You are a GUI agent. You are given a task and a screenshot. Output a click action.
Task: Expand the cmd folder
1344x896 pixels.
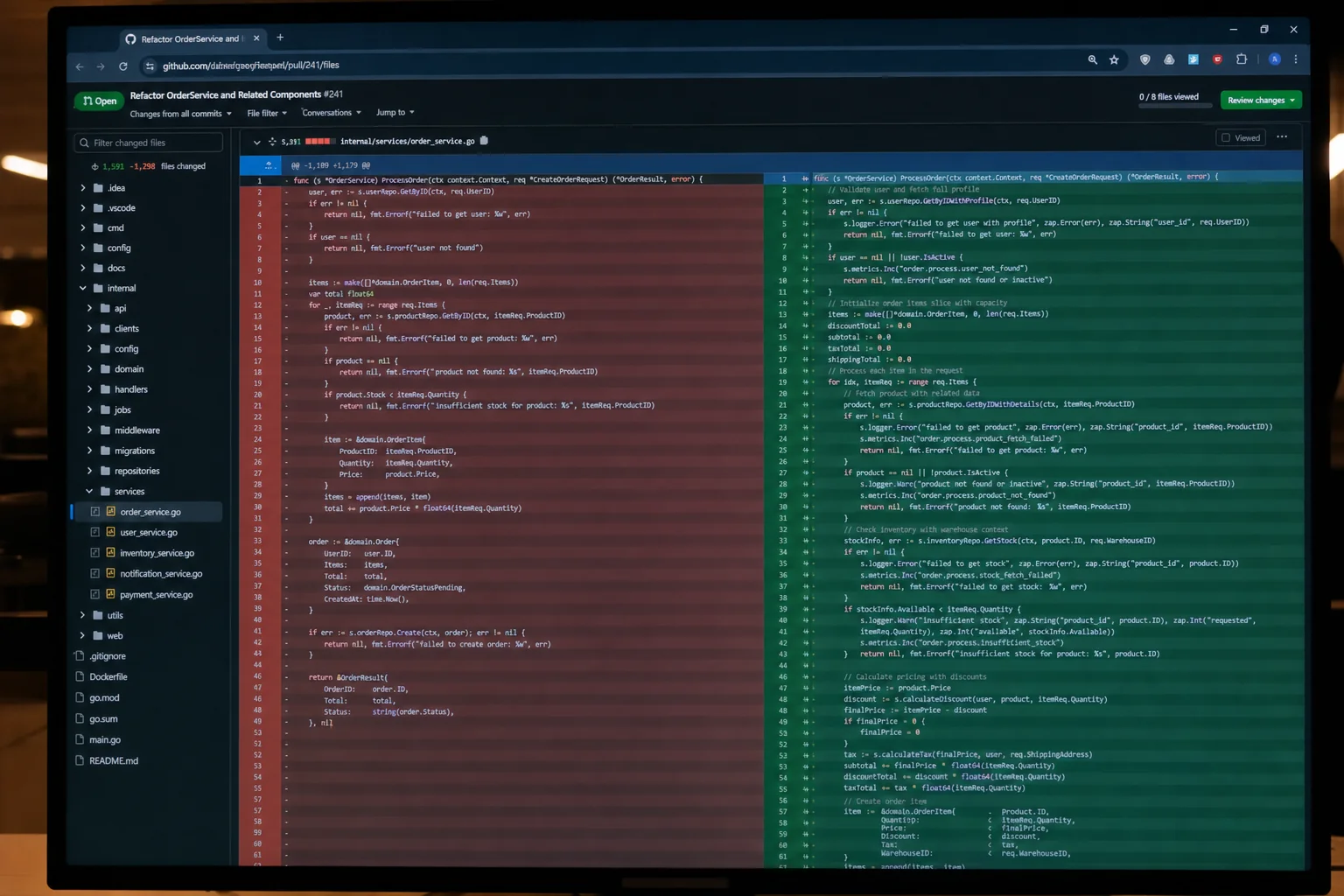click(x=83, y=228)
